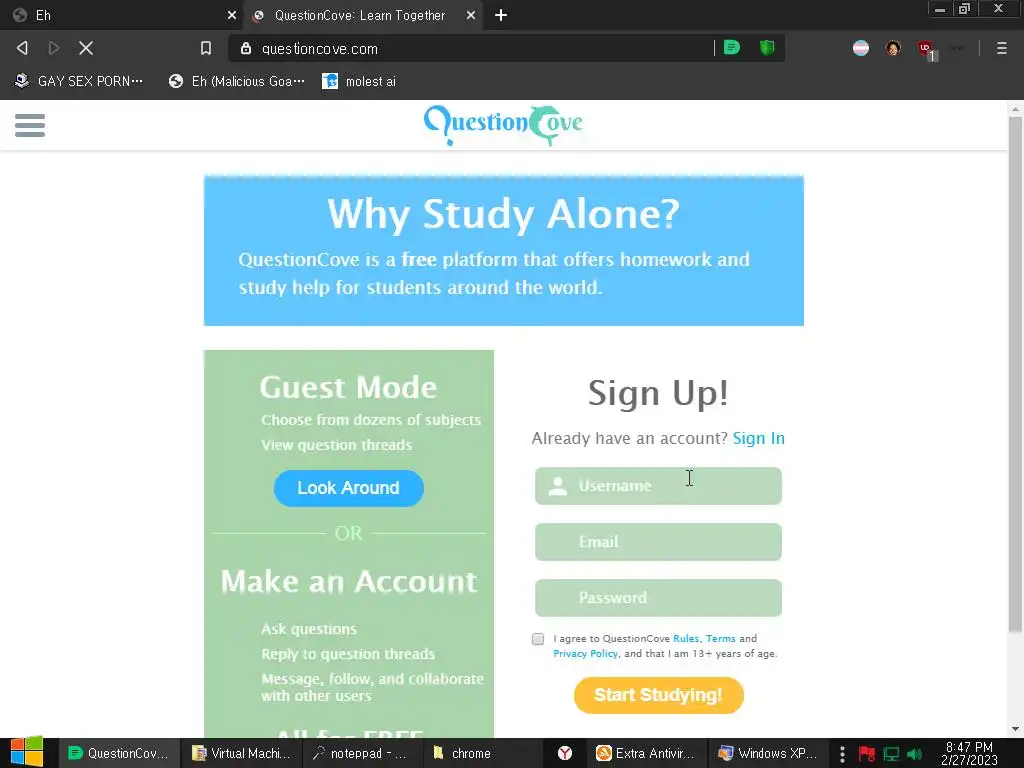This screenshot has width=1024, height=768.
Task: Switch to Extra Antivirus taskbar item
Action: click(647, 753)
